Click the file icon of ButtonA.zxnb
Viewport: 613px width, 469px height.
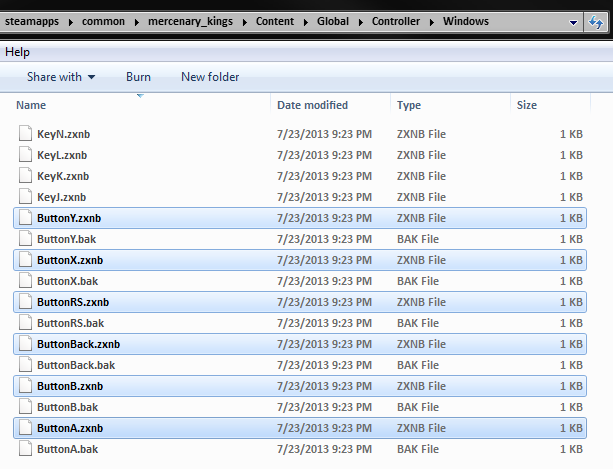click(x=25, y=428)
